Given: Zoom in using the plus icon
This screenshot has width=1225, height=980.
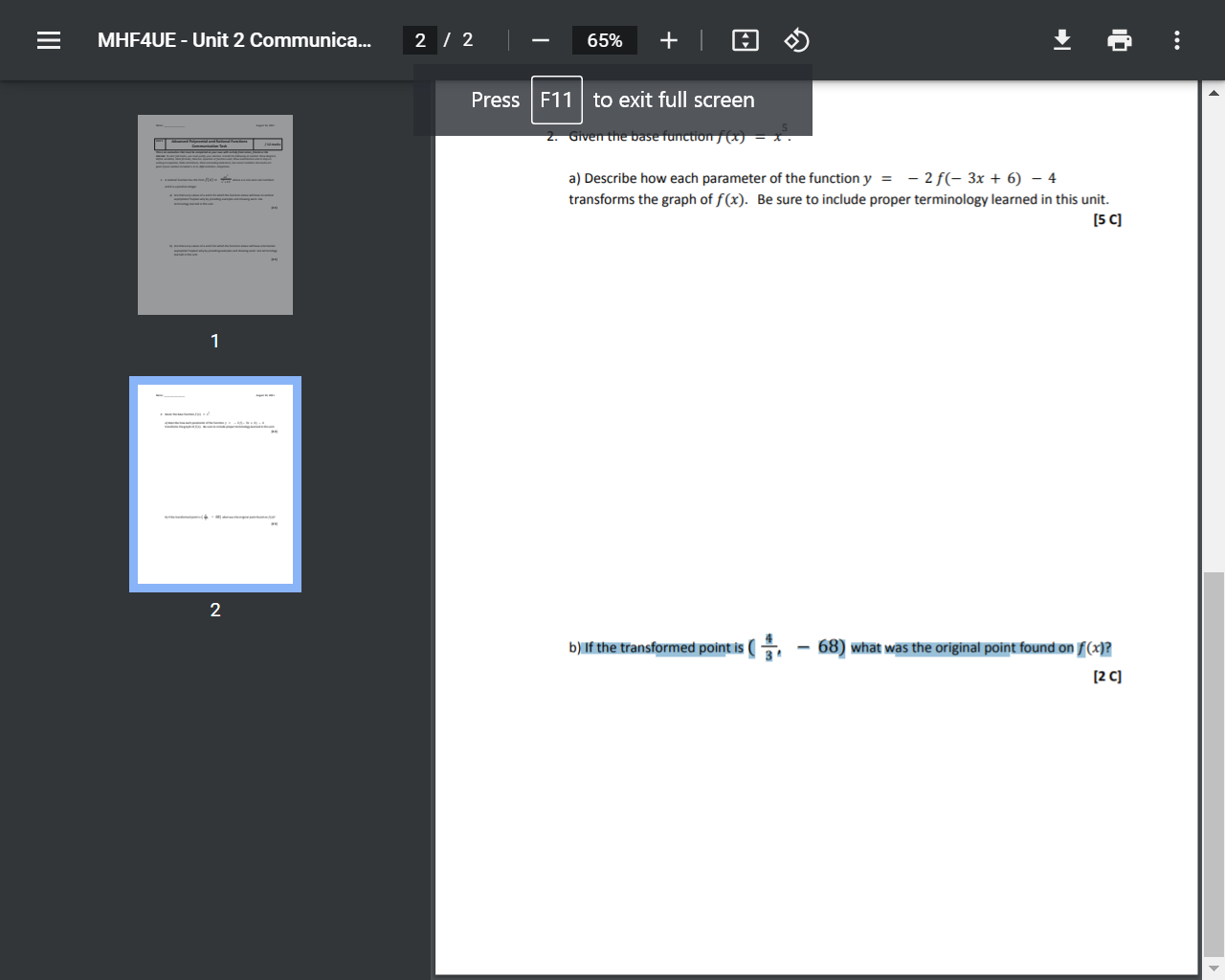Looking at the screenshot, I should pos(668,40).
